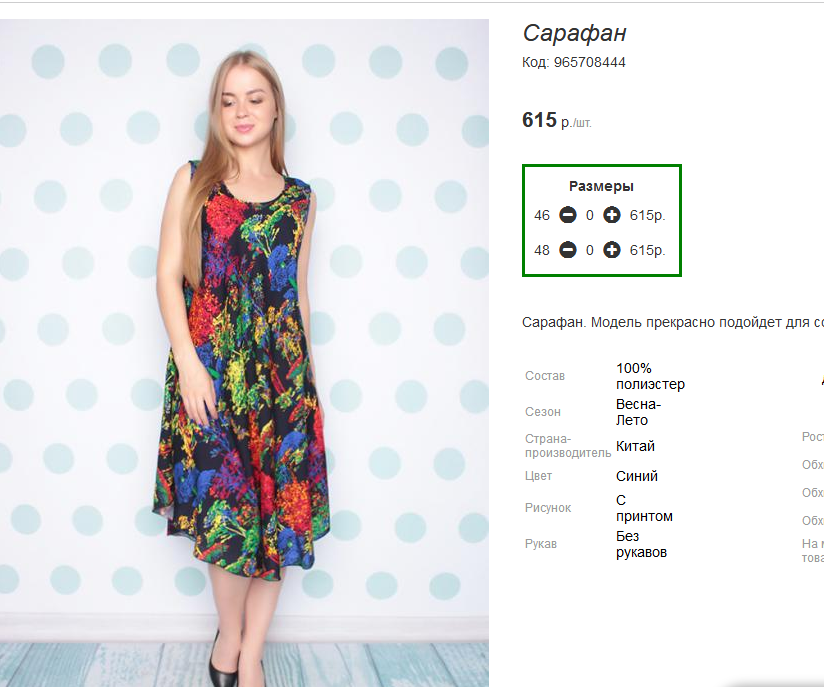Click the quantity value for size 48
Image resolution: width=824 pixels, height=687 pixels.
590,250
